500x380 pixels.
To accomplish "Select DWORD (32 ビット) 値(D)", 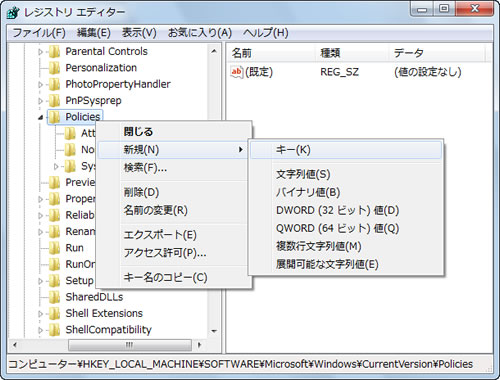I will click(346, 210).
